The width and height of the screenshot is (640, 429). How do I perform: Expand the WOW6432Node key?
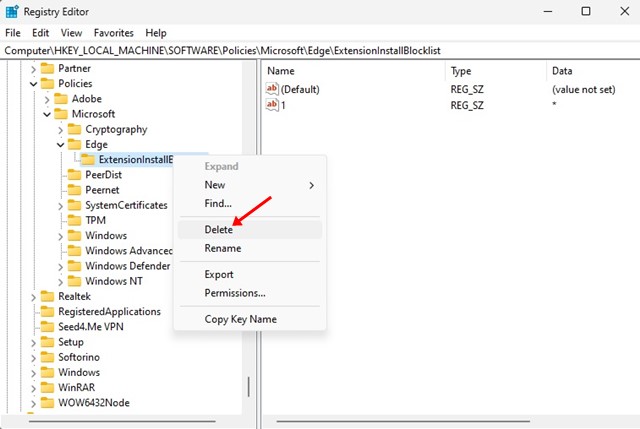(33, 404)
